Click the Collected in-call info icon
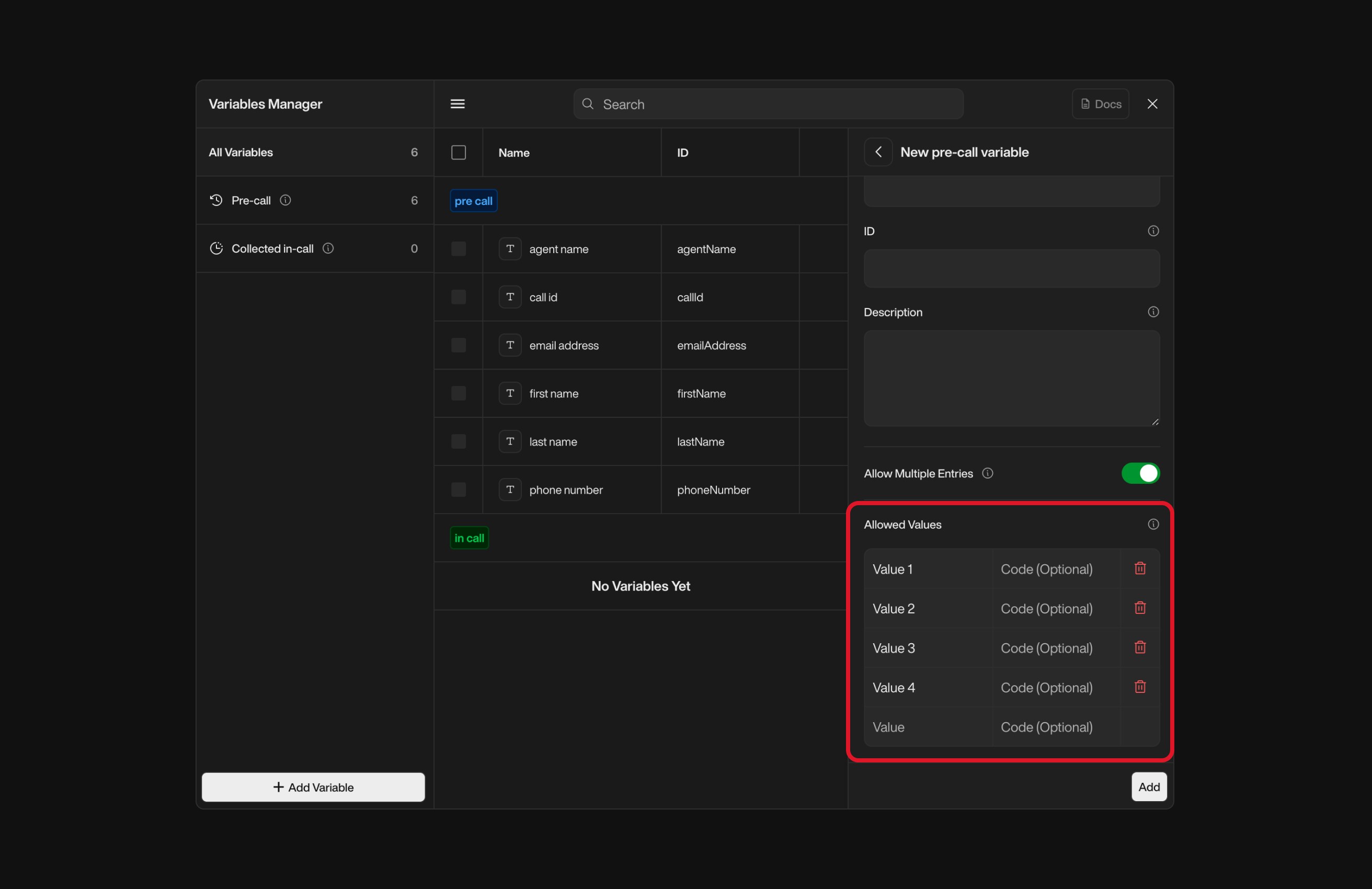 point(328,248)
